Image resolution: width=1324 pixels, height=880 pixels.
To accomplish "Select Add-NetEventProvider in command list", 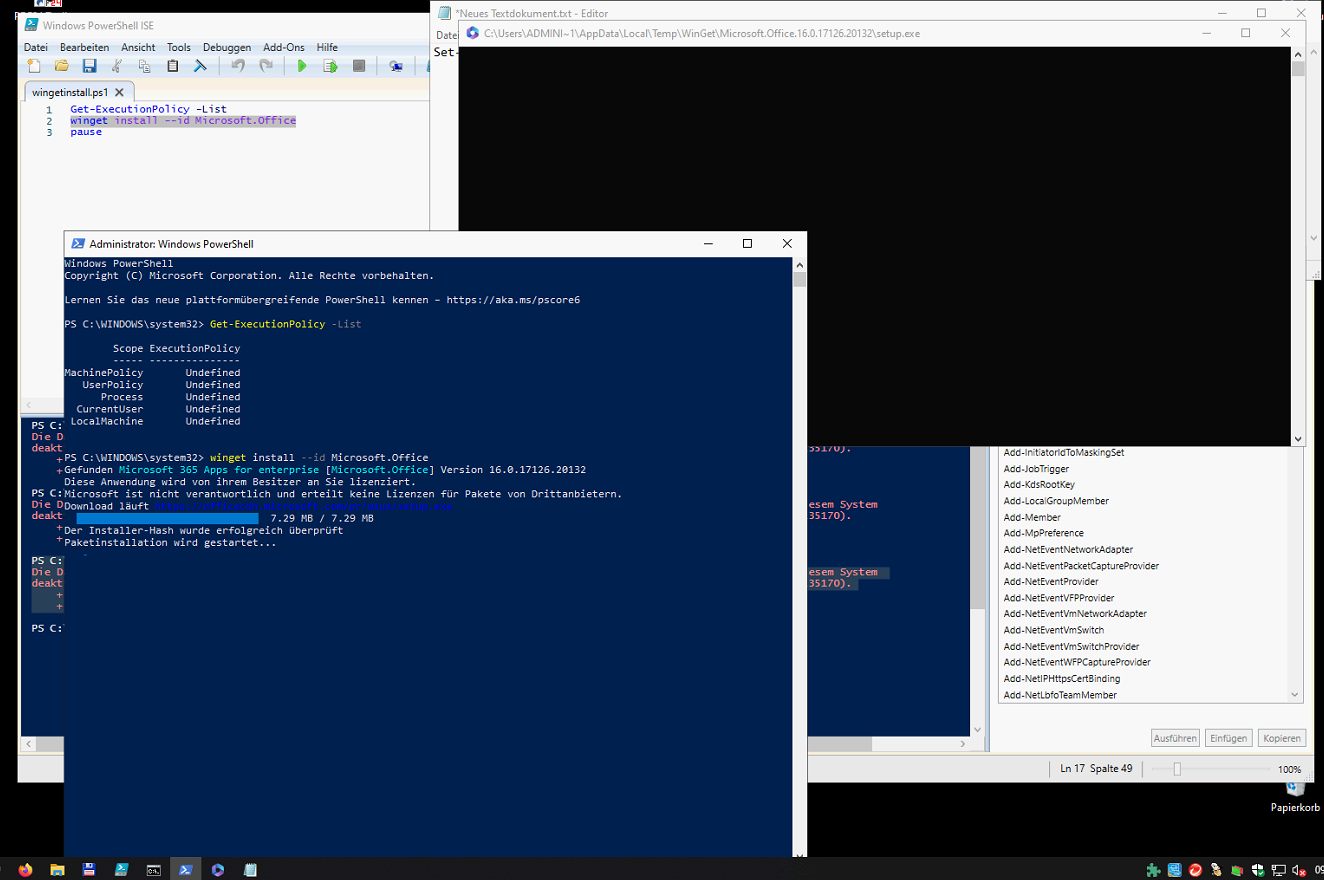I will click(x=1051, y=582).
